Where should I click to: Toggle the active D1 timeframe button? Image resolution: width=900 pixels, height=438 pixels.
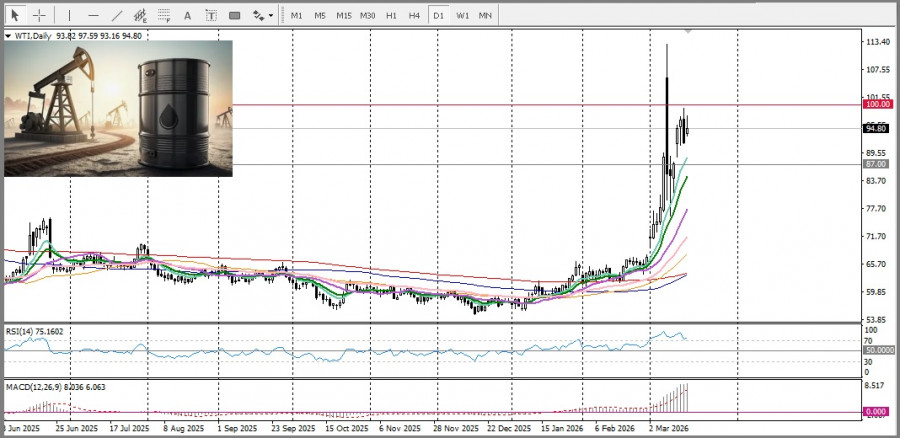coord(438,15)
